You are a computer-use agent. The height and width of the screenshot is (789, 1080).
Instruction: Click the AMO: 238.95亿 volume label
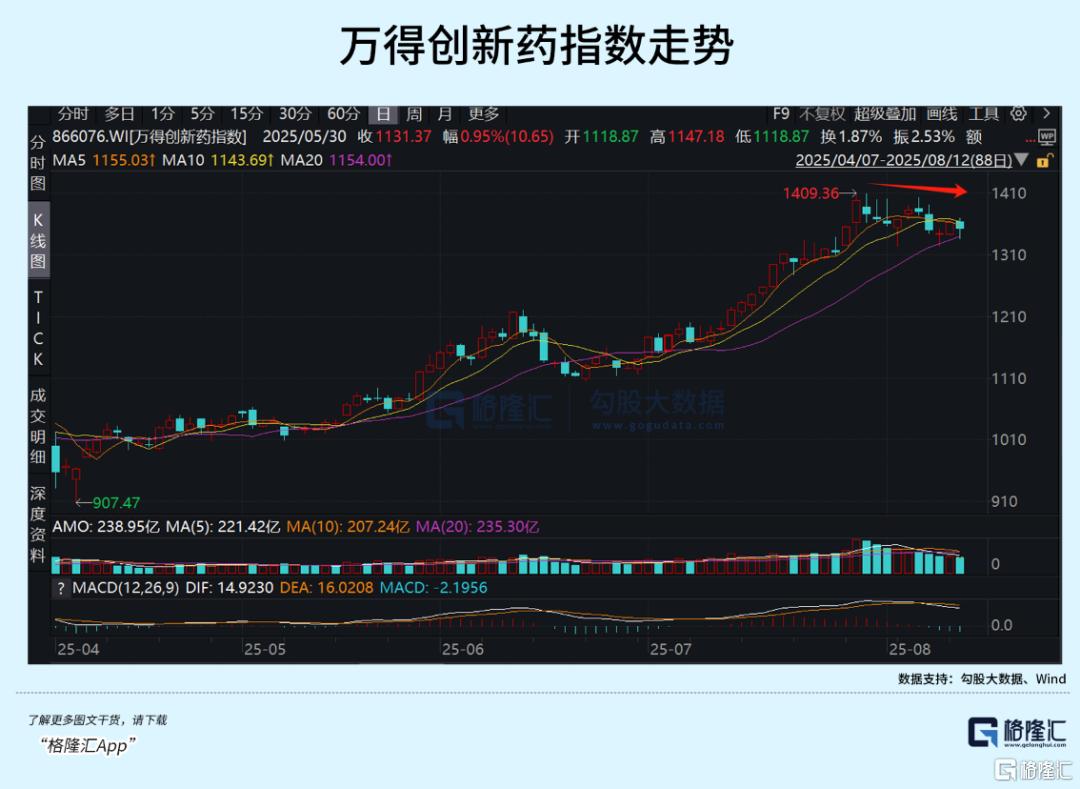pyautogui.click(x=106, y=527)
